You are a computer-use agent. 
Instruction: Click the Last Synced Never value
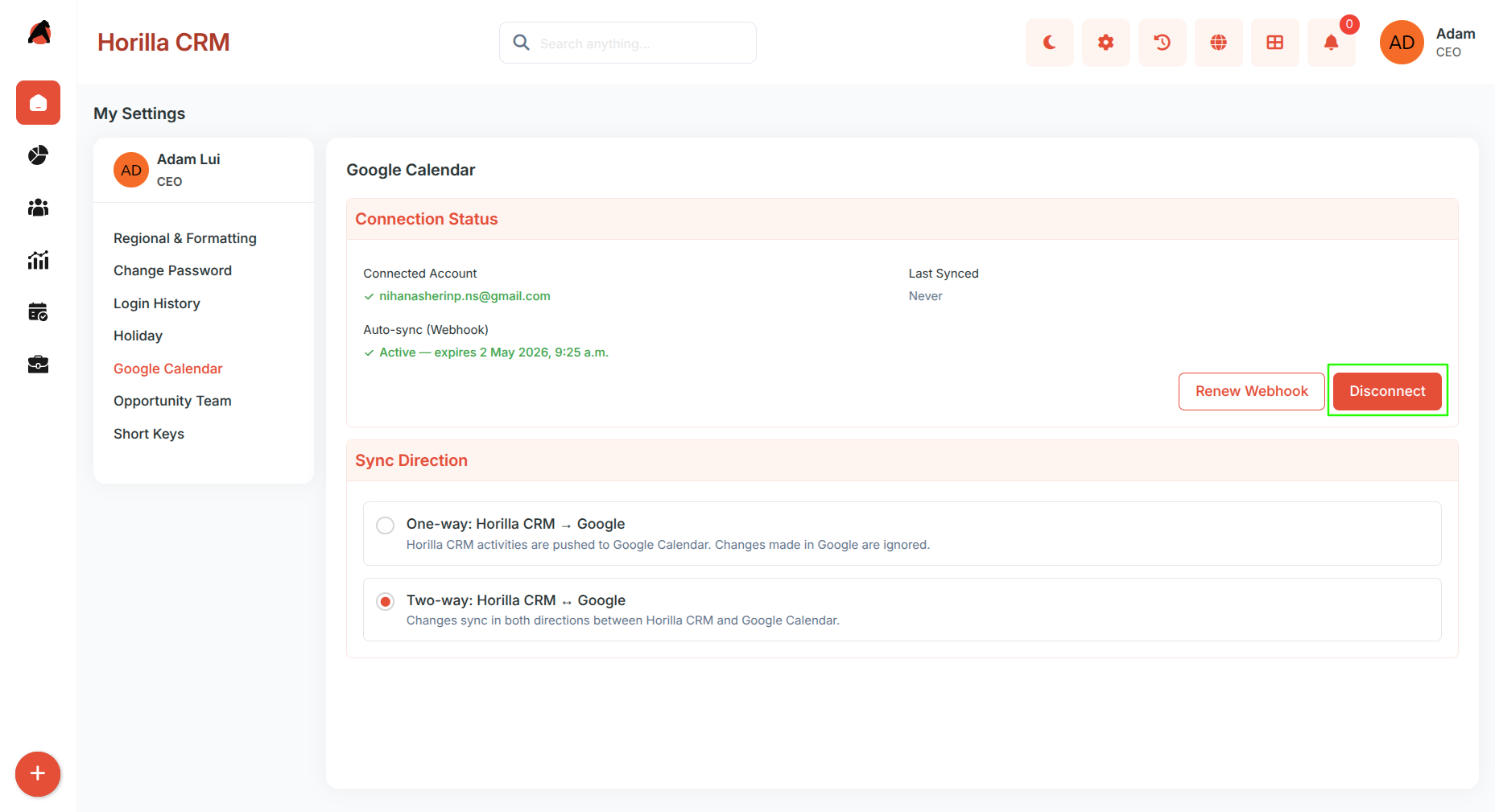click(x=925, y=296)
